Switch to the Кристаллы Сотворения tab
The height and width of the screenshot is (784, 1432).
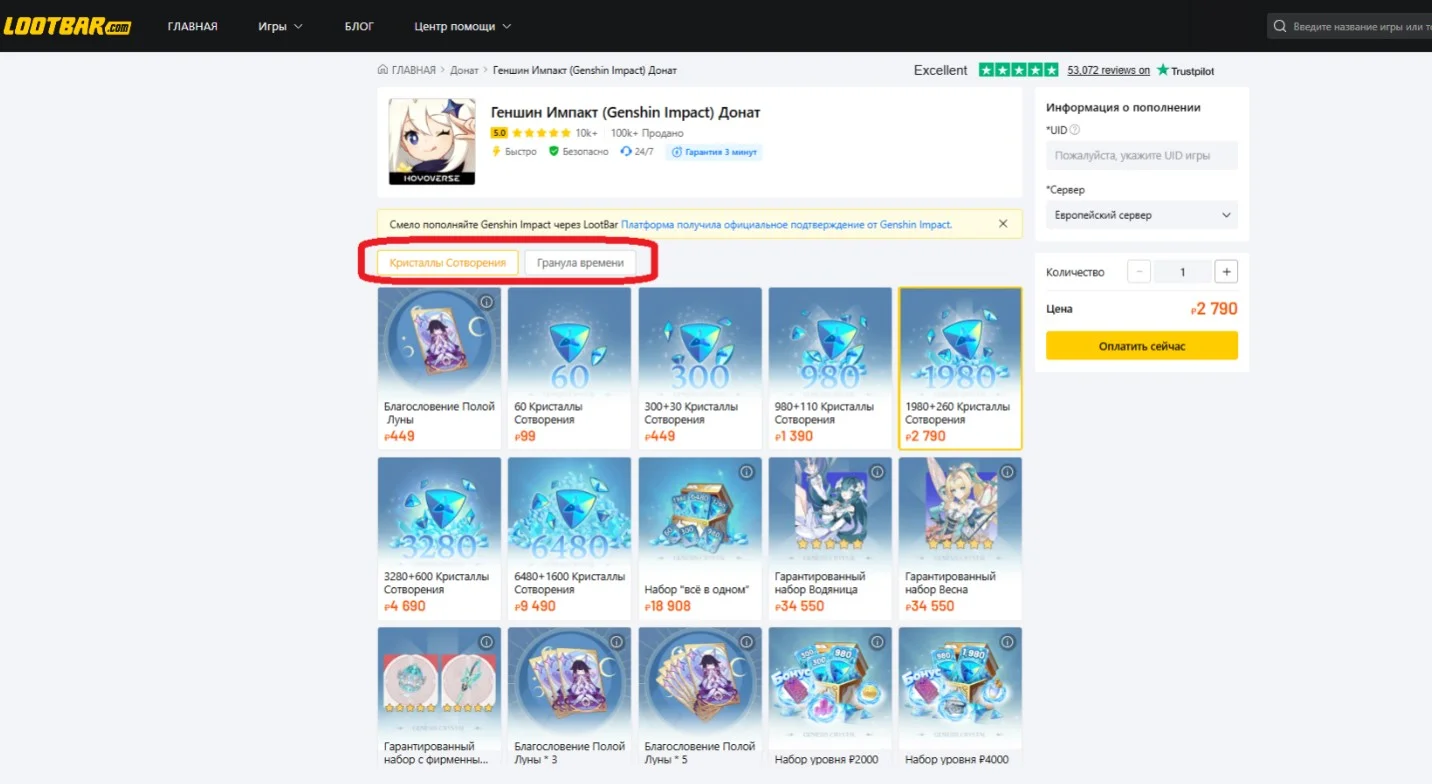point(448,263)
